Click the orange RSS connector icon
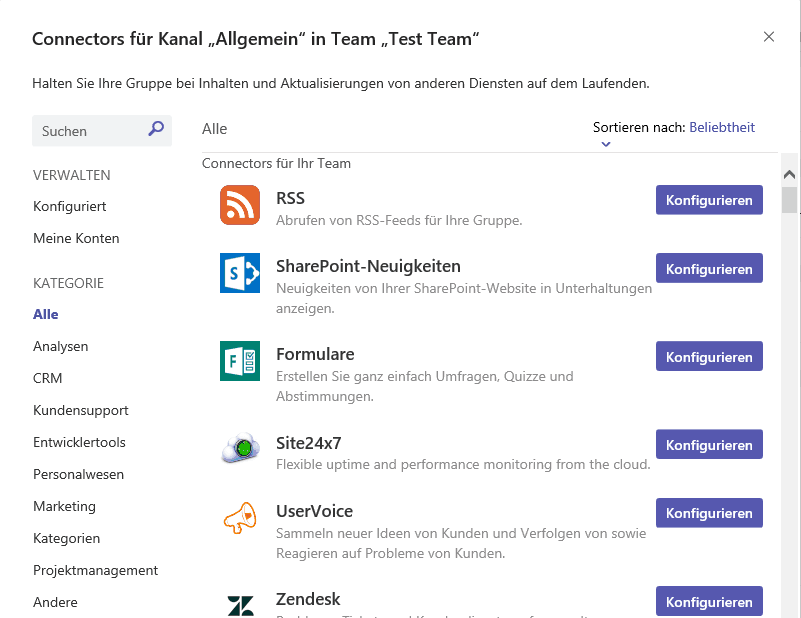The image size is (801, 618). [x=240, y=205]
